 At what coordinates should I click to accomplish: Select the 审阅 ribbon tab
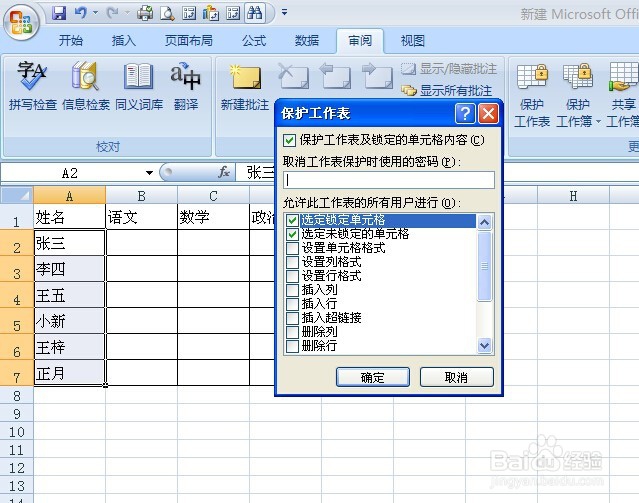pos(360,41)
